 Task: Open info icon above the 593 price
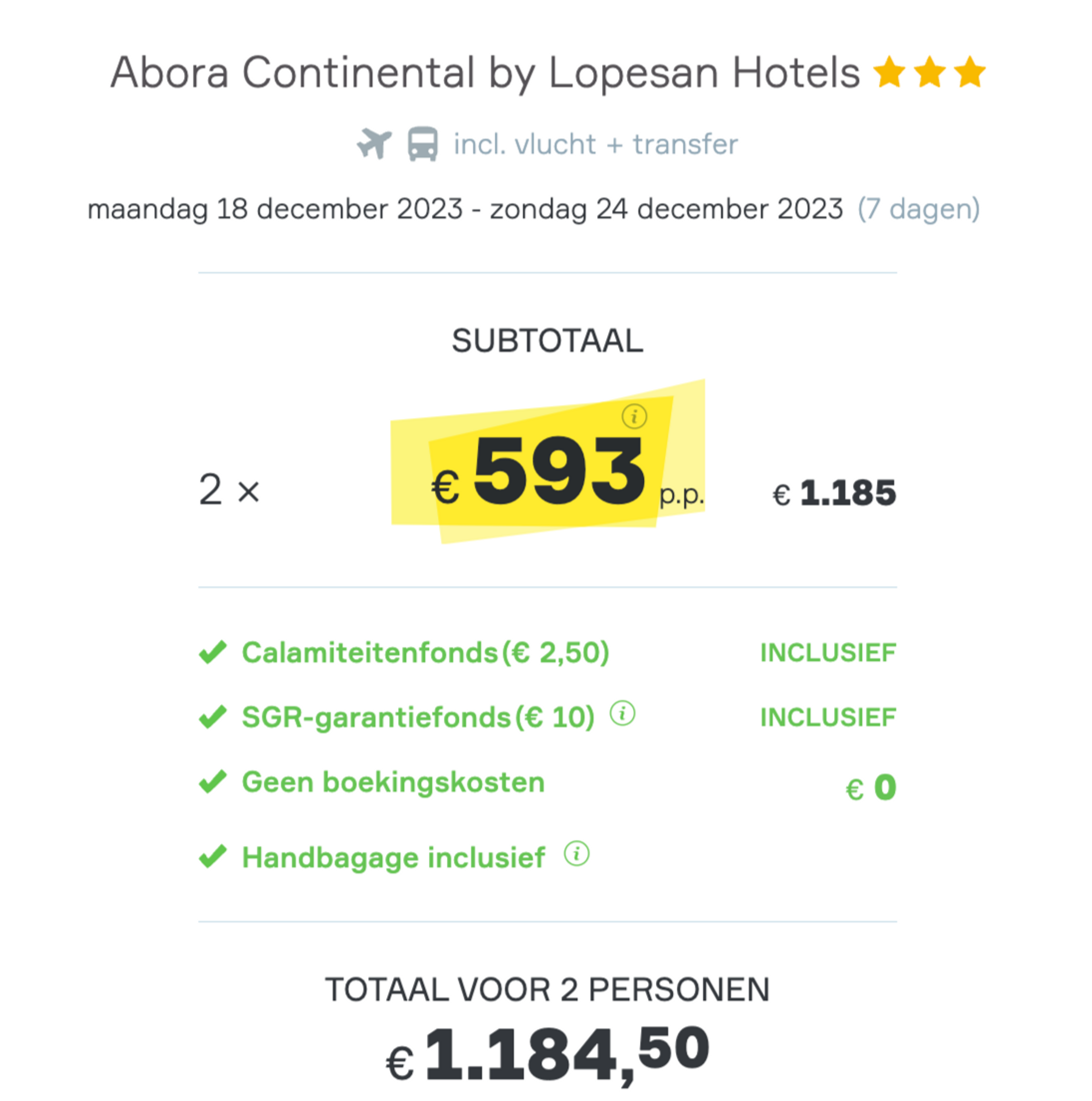[x=634, y=417]
